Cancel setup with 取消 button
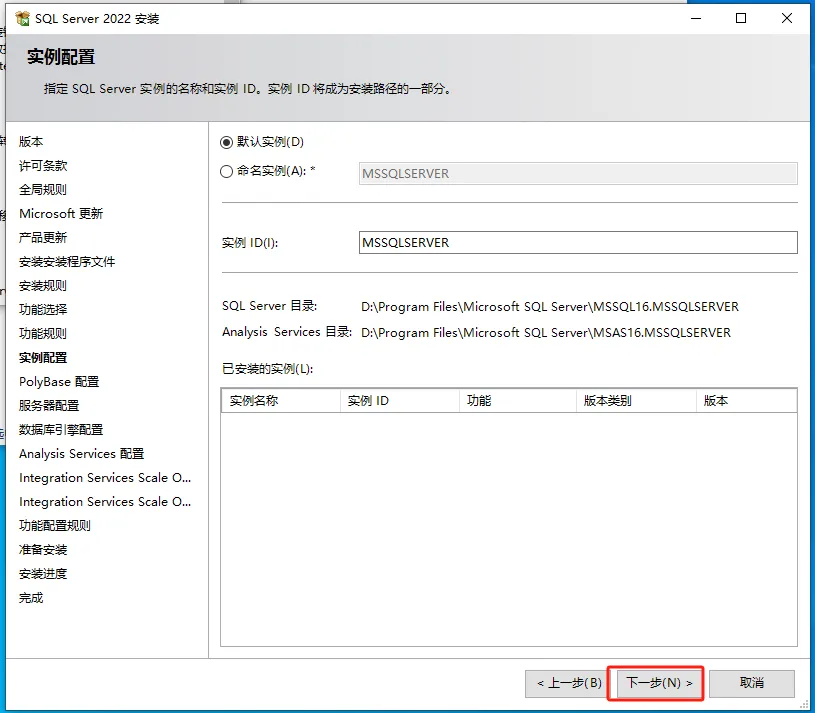The height and width of the screenshot is (713, 815). (752, 683)
